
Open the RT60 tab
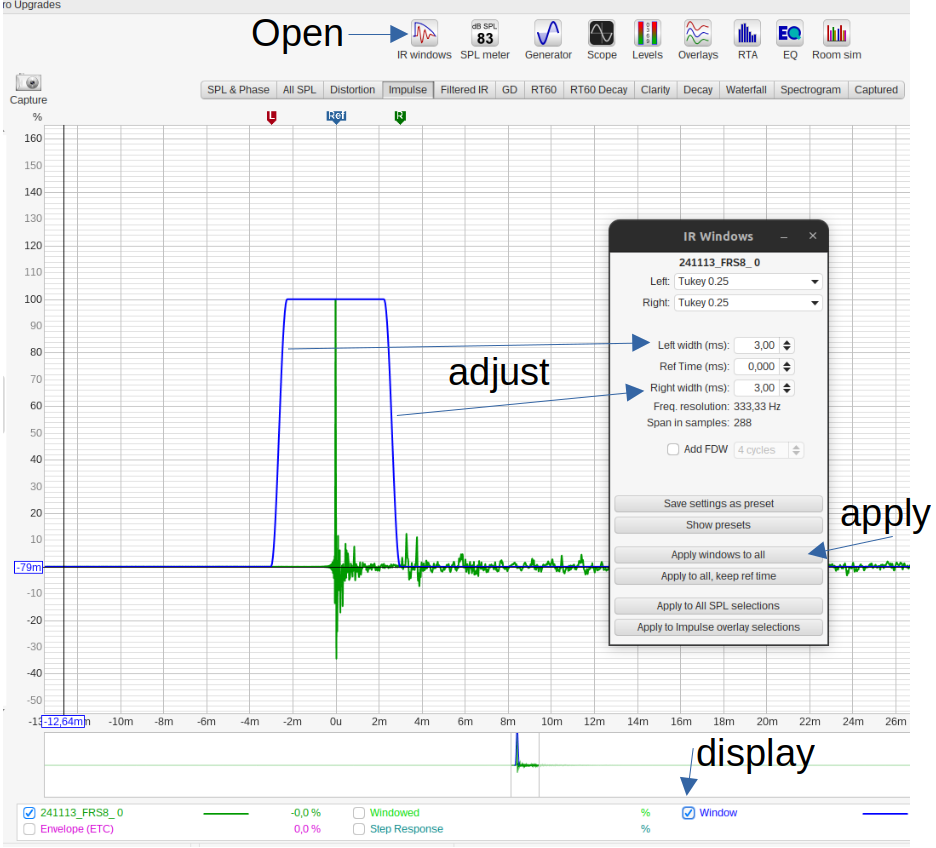tap(543, 90)
